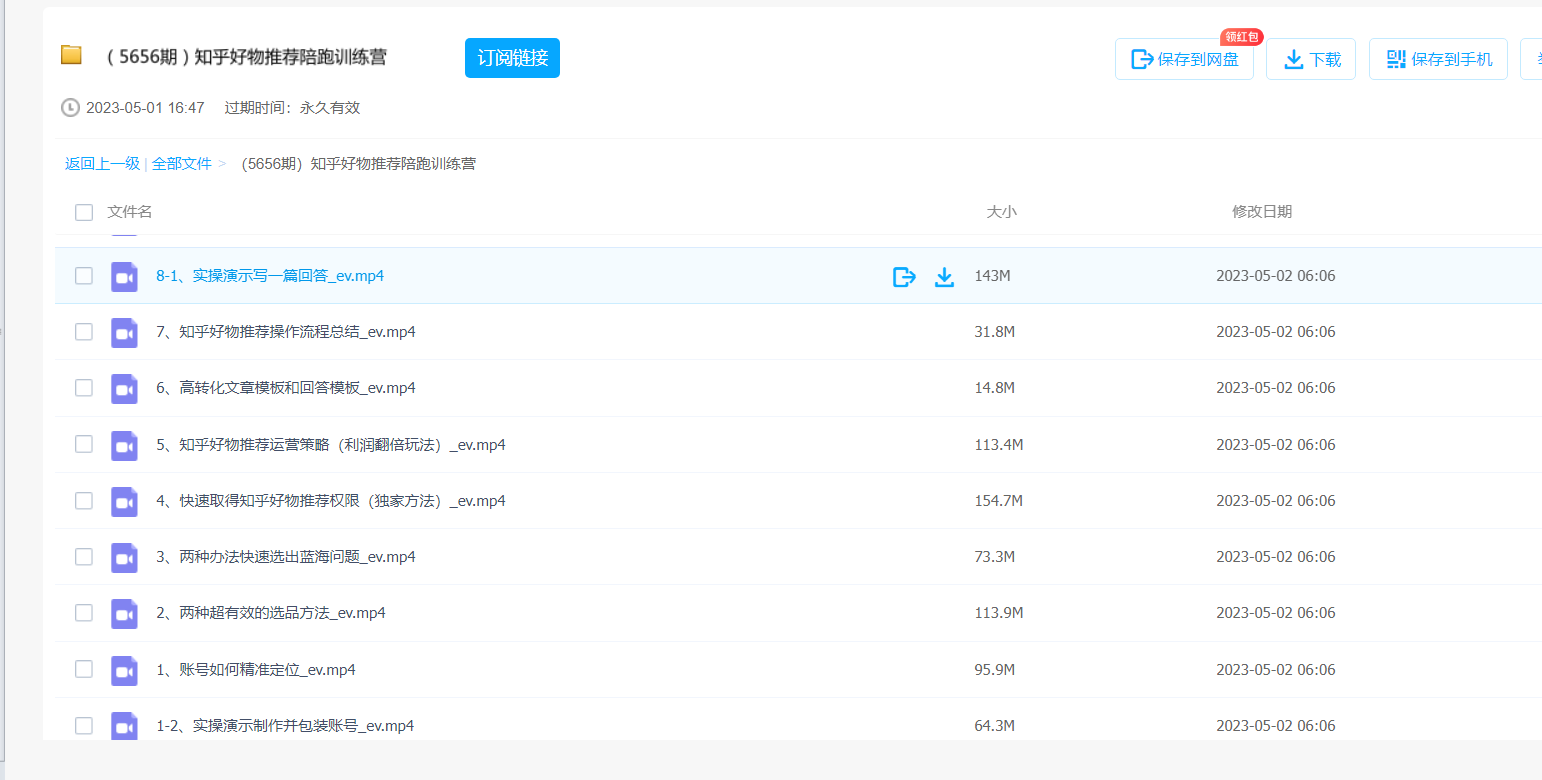Check the box for 3、两种办法快速选出蓝海问题

84,556
